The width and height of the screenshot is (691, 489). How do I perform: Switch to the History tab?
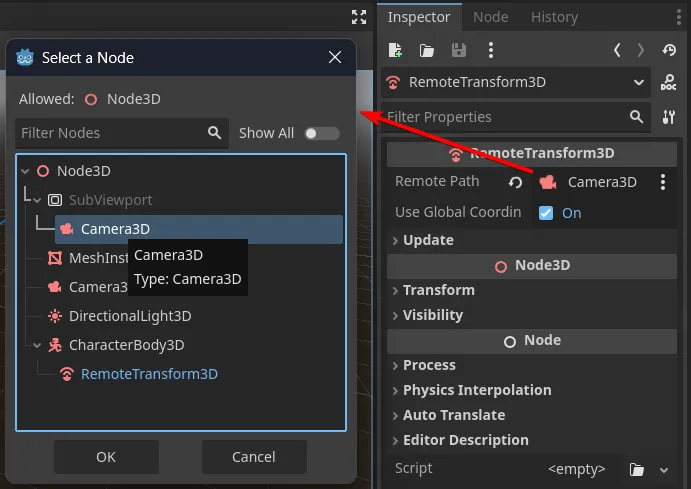(x=554, y=17)
